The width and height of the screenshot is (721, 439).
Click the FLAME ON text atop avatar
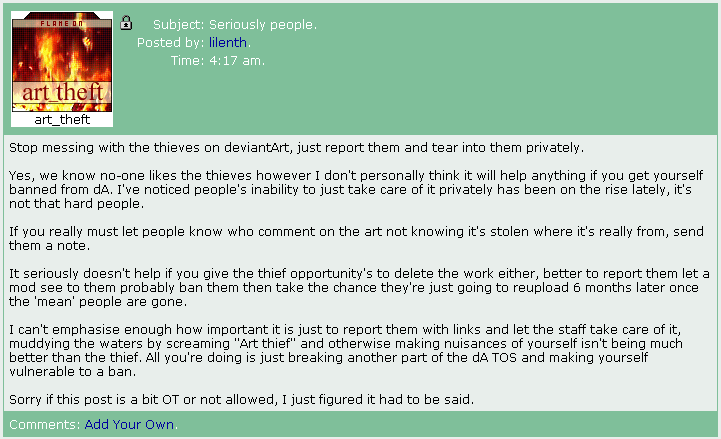[62, 23]
